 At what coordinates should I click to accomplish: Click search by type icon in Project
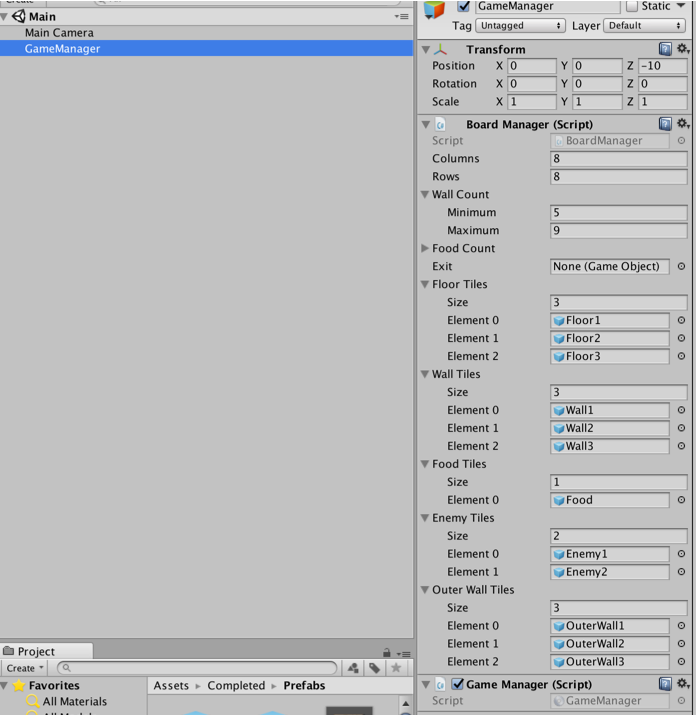353,668
